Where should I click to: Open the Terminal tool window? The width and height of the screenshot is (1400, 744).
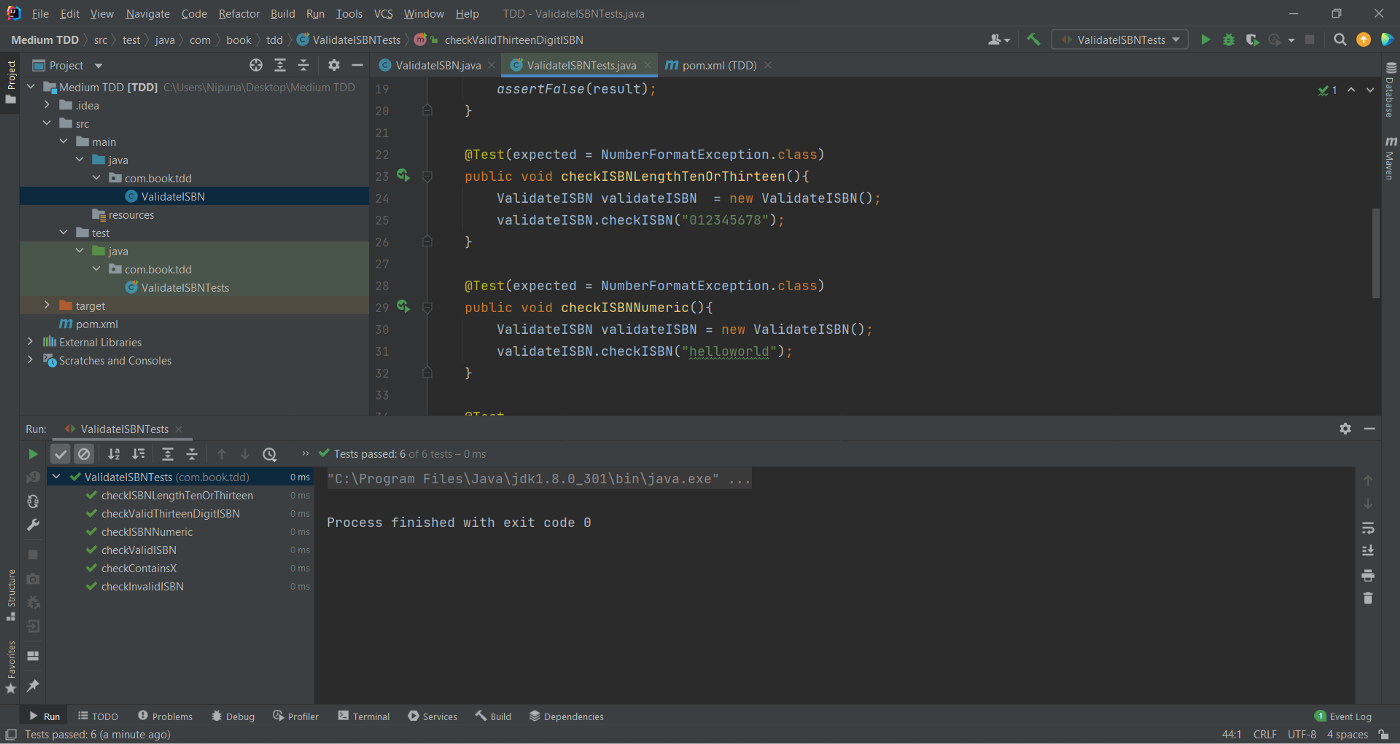(x=364, y=716)
